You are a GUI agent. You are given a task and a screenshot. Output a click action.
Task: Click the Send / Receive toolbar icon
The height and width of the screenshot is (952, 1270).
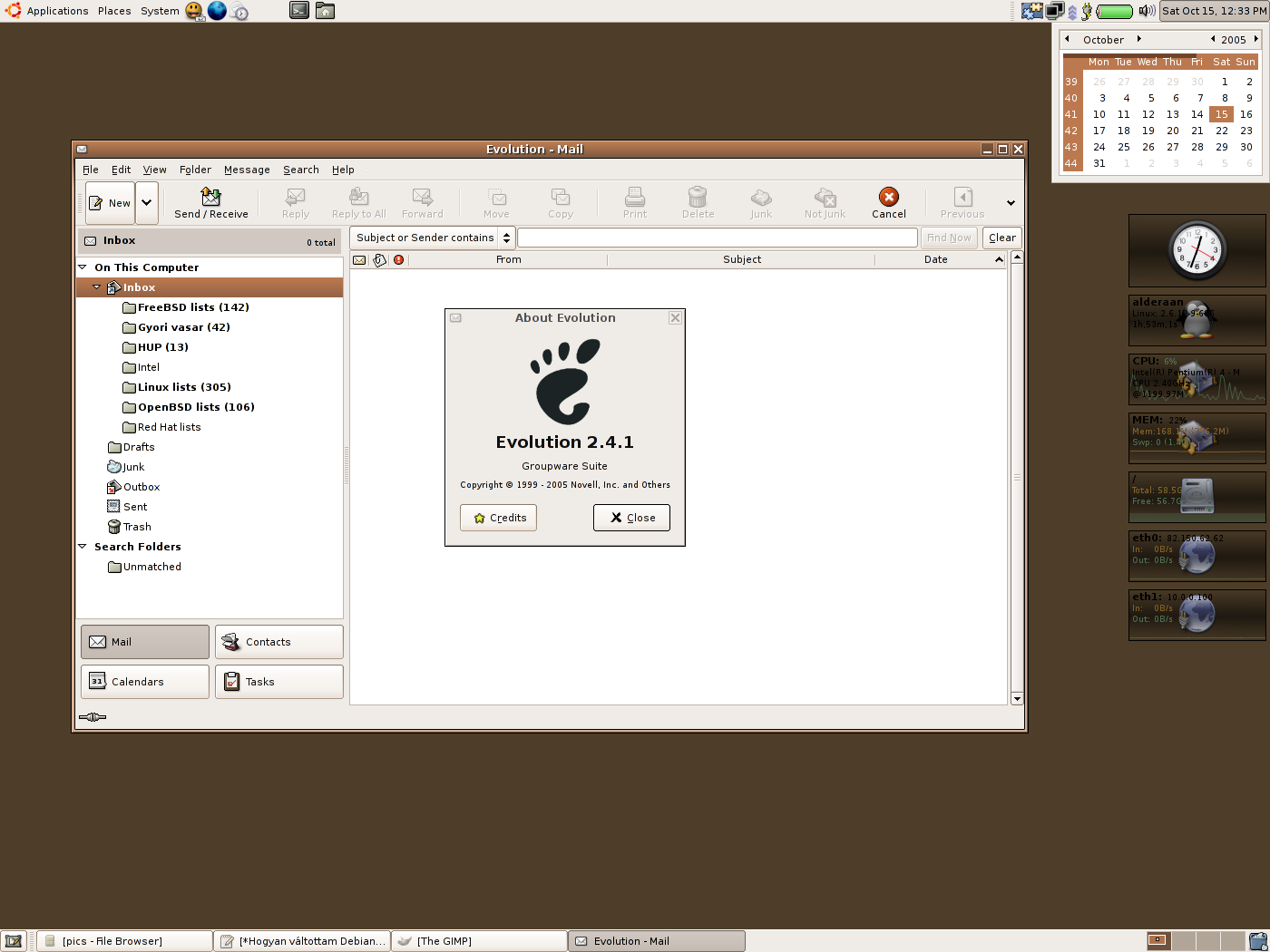tap(211, 197)
